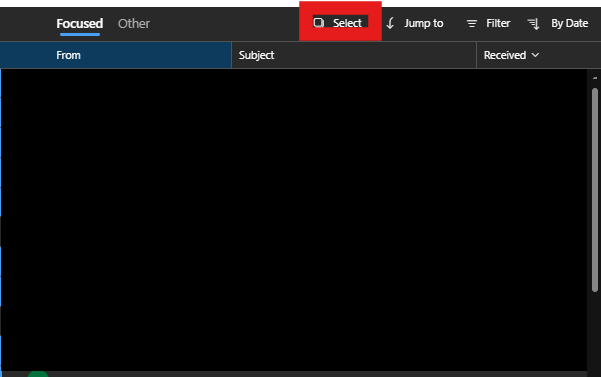
Task: Click the Filter lines icon
Action: point(472,24)
